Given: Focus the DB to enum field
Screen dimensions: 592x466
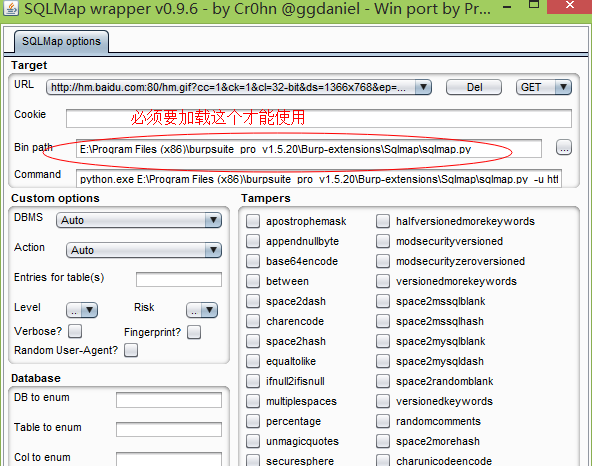Looking at the screenshot, I should (169, 400).
